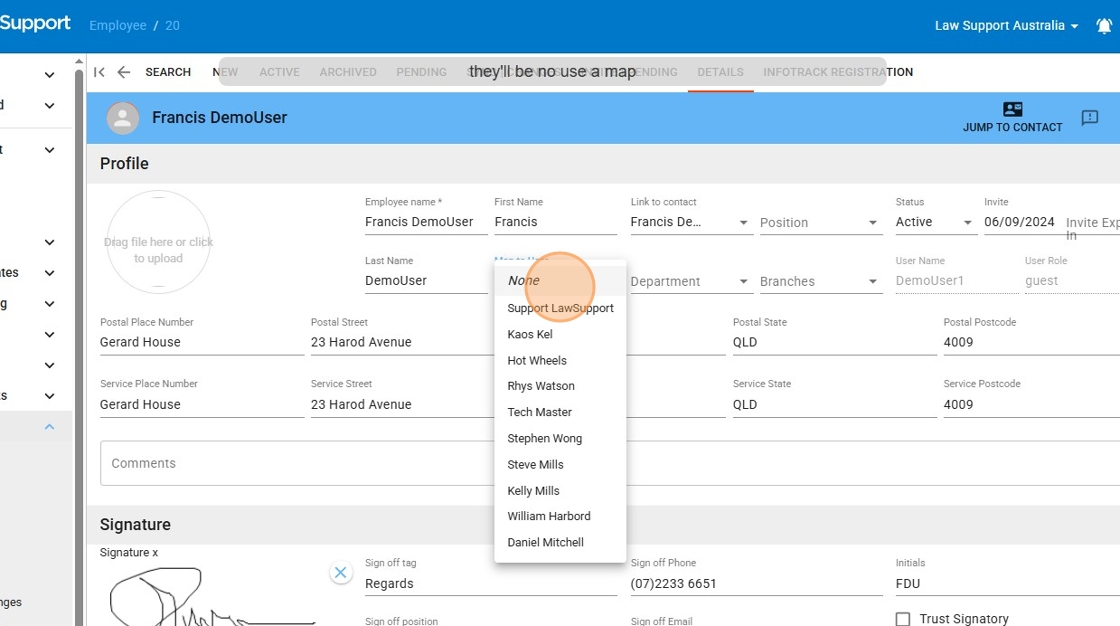Click the First Name field
Image resolution: width=1120 pixels, height=626 pixels.
[555, 222]
